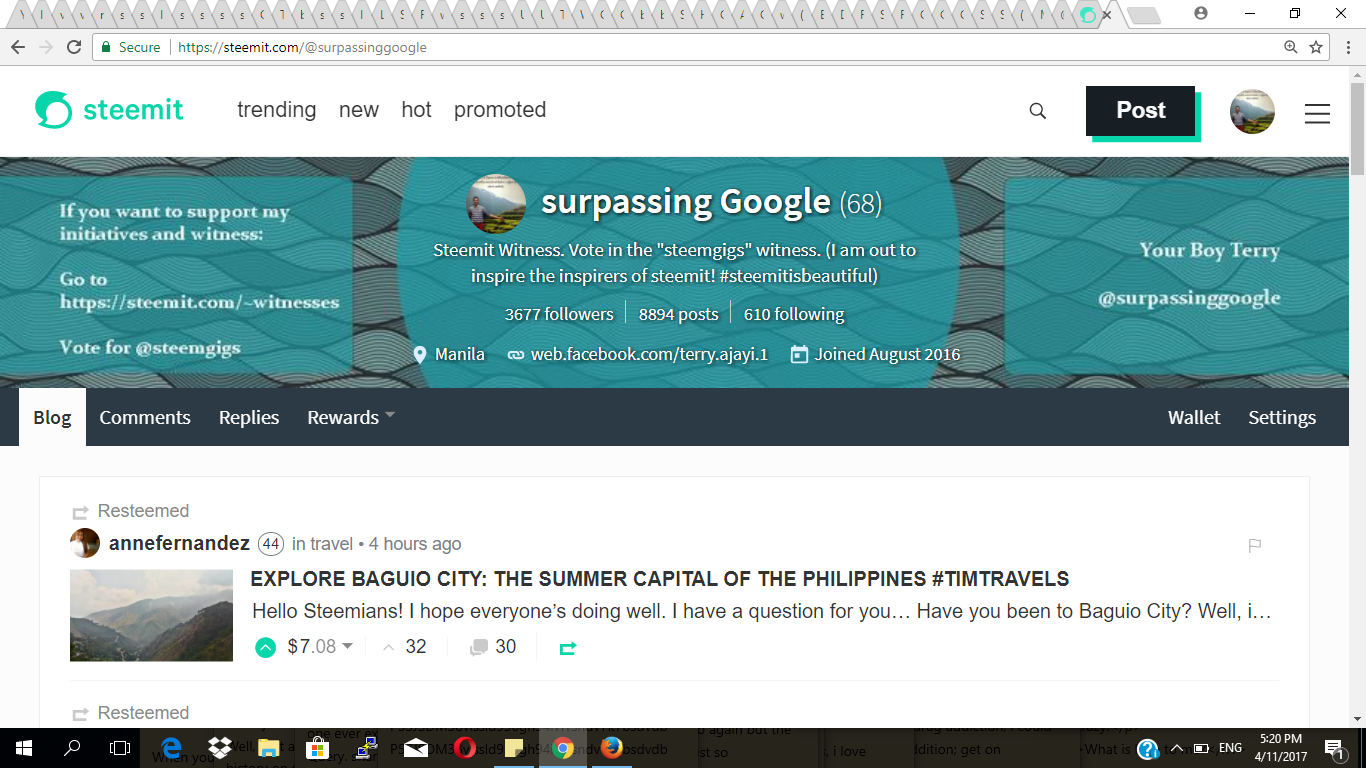Click the Baguio City post thumbnail
The height and width of the screenshot is (768, 1366).
pos(151,615)
